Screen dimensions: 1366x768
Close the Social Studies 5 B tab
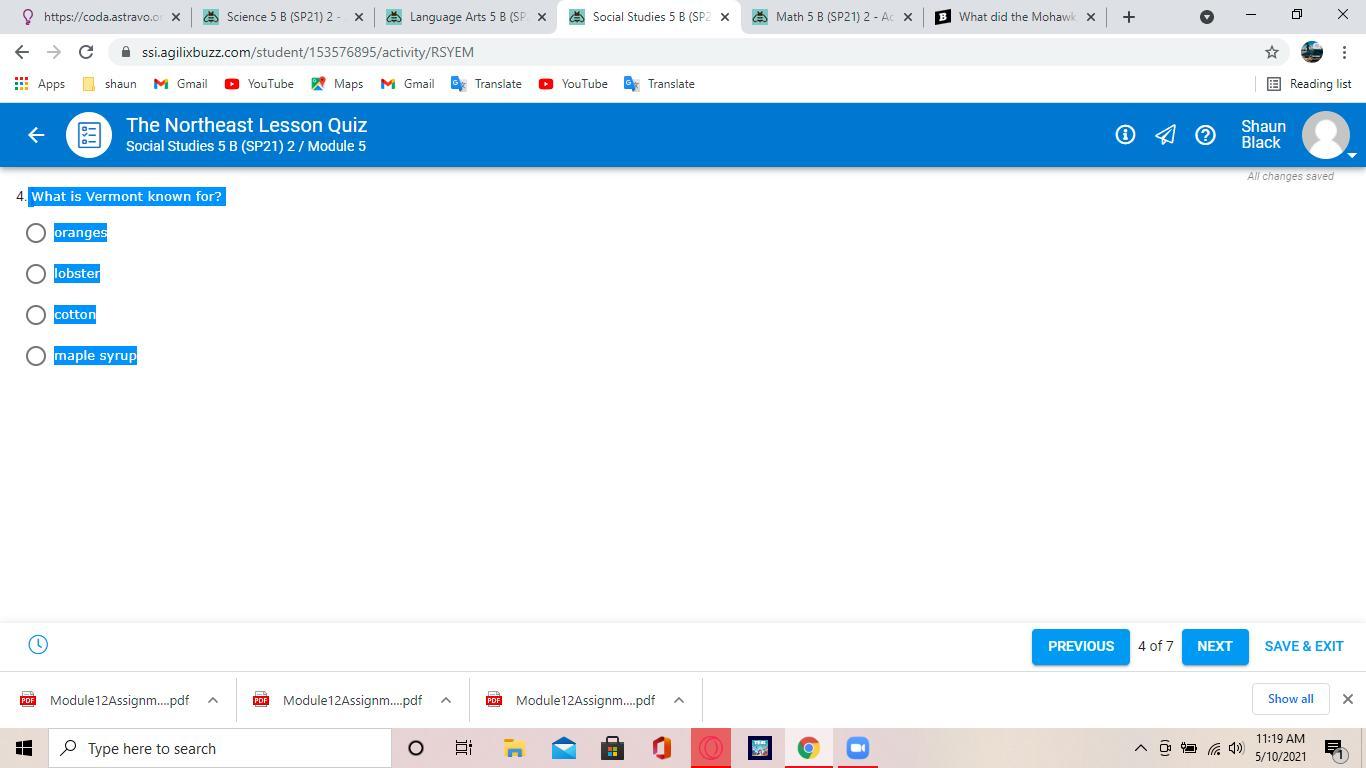point(725,17)
